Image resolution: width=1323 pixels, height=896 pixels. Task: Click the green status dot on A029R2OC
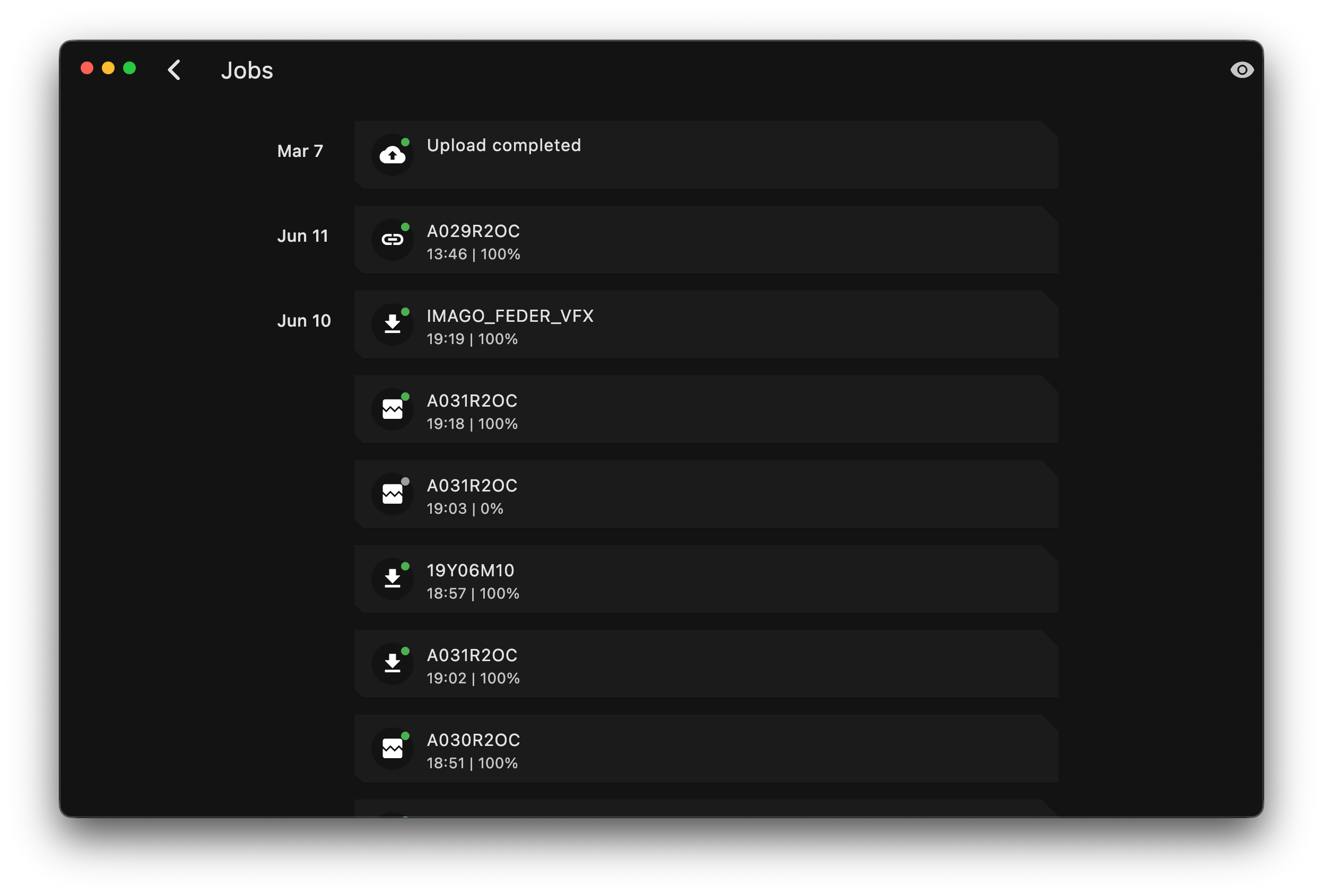405,227
